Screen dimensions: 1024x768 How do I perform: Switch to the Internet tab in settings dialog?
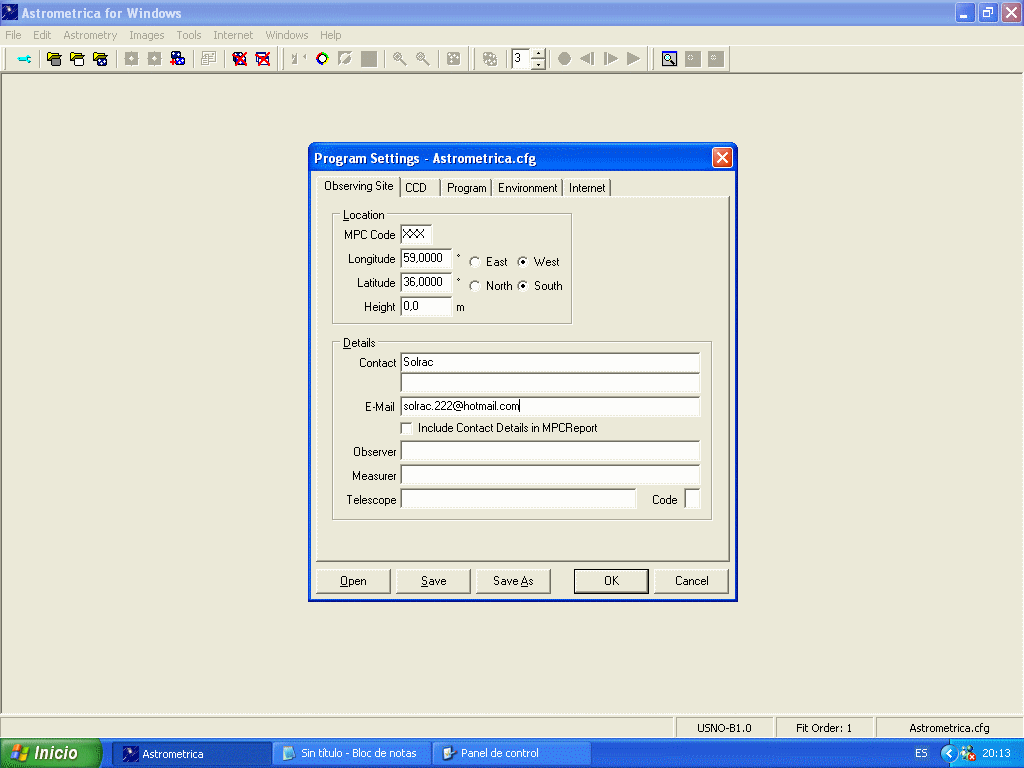586,188
